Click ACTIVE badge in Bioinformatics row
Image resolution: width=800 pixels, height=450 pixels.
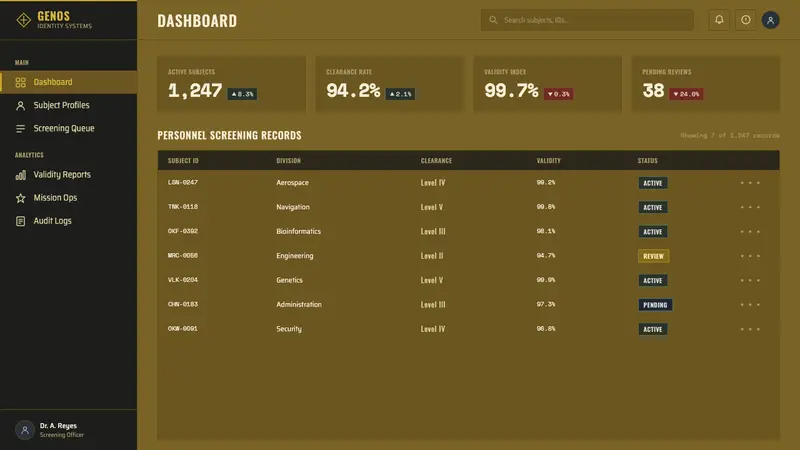(653, 232)
